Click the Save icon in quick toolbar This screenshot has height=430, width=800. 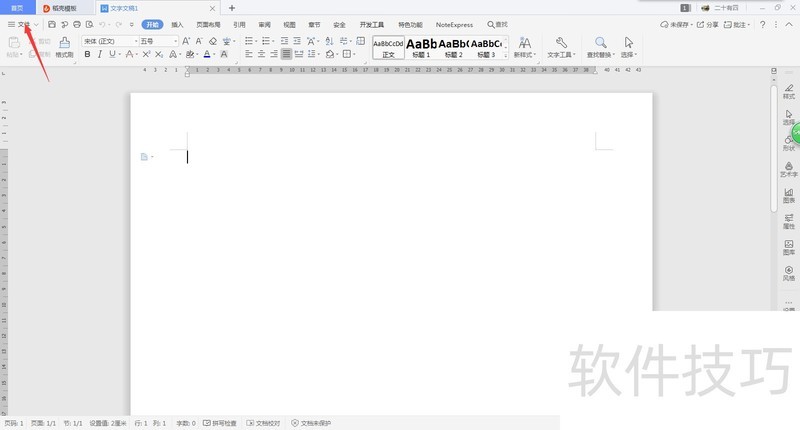pos(52,24)
